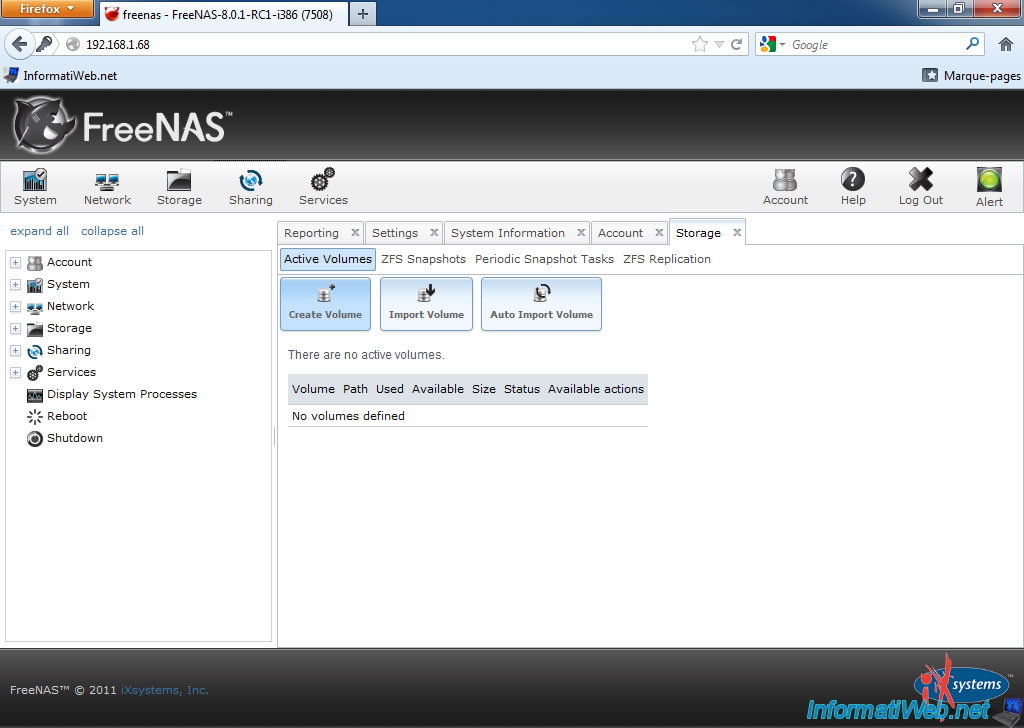
Task: Expand the Account tree node
Action: [x=16, y=262]
